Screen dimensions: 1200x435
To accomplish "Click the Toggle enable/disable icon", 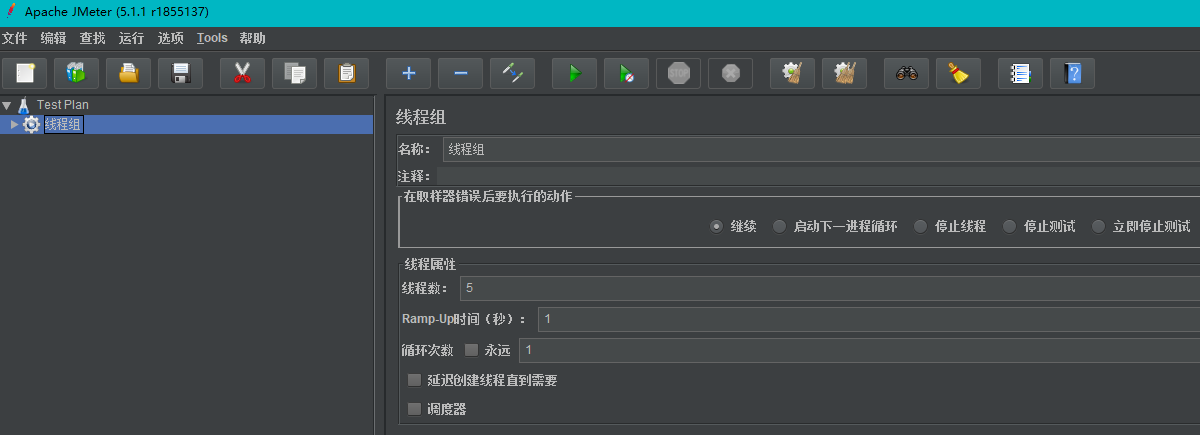I will (512, 73).
